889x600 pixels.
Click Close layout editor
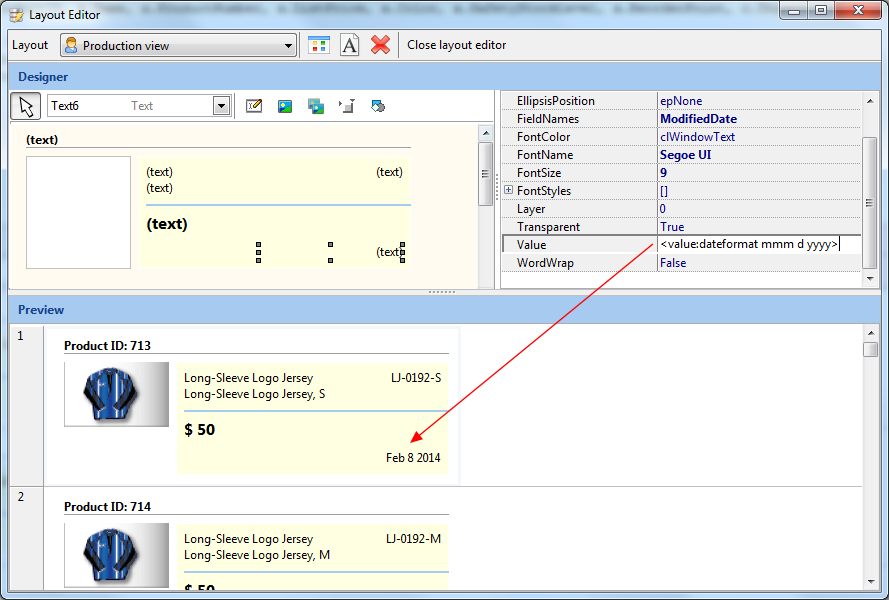pyautogui.click(x=456, y=45)
